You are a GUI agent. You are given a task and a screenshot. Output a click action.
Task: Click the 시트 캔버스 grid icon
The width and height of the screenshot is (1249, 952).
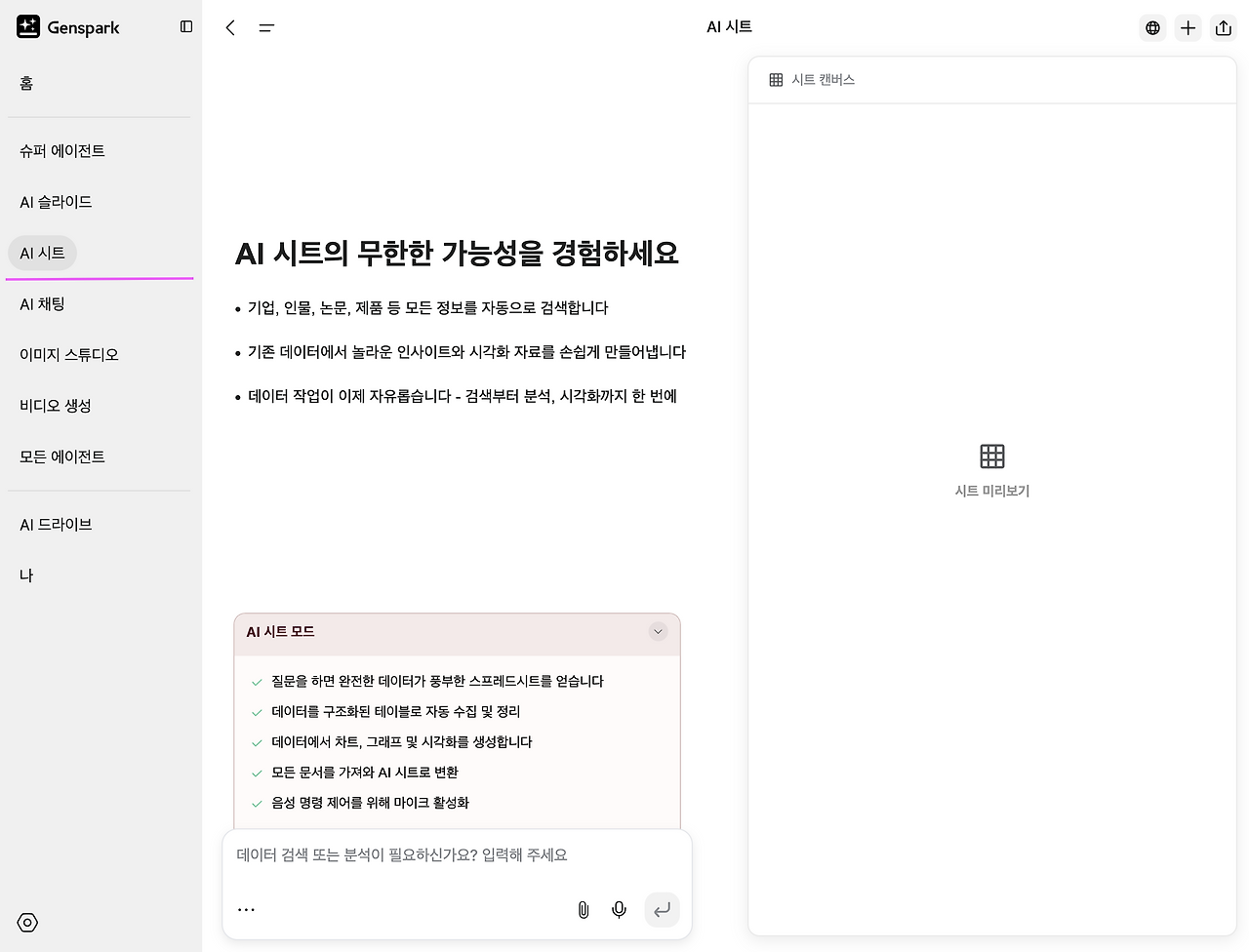click(775, 79)
